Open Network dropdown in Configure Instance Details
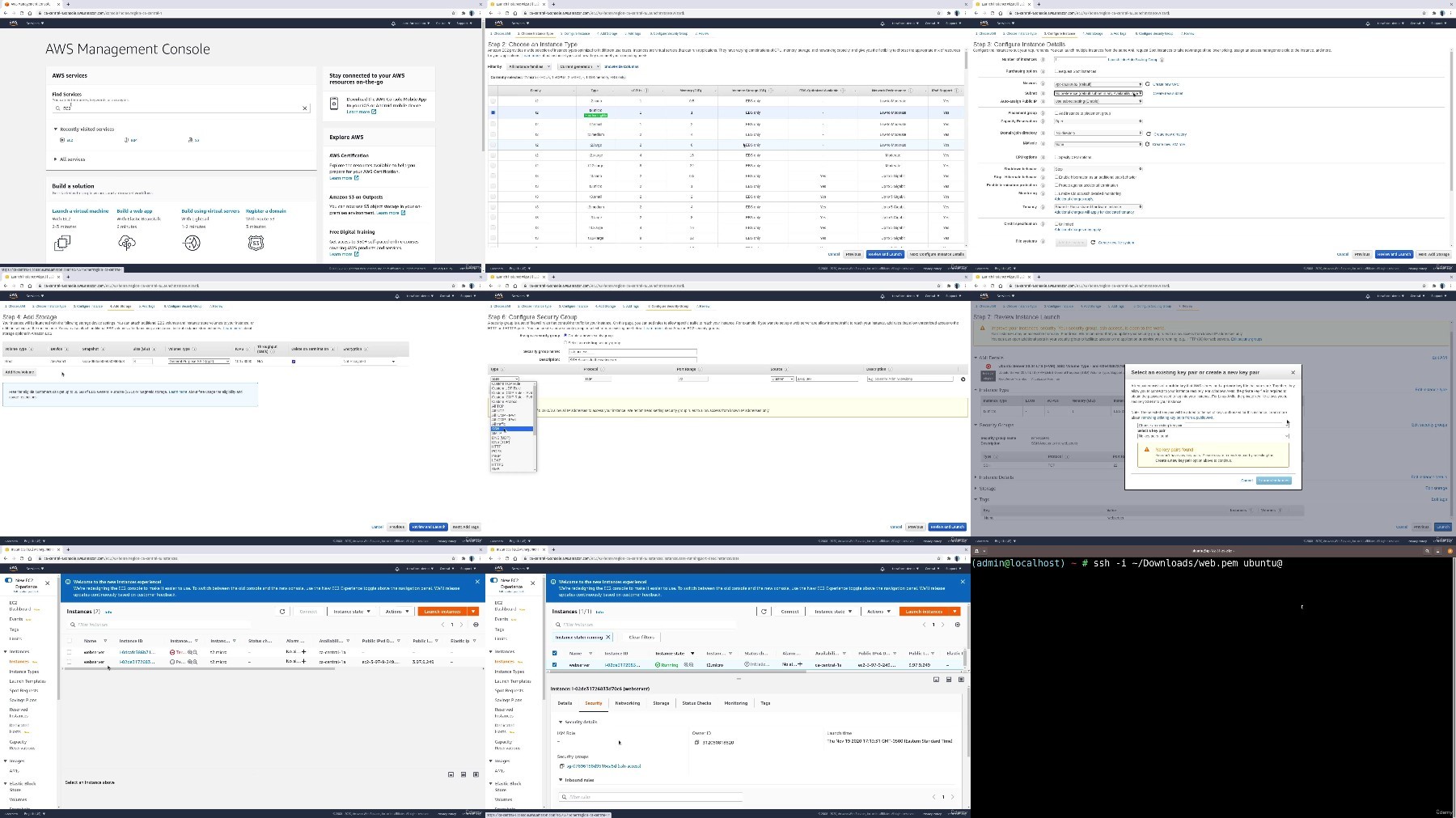Viewport: 1456px width, 818px height. (1098, 84)
